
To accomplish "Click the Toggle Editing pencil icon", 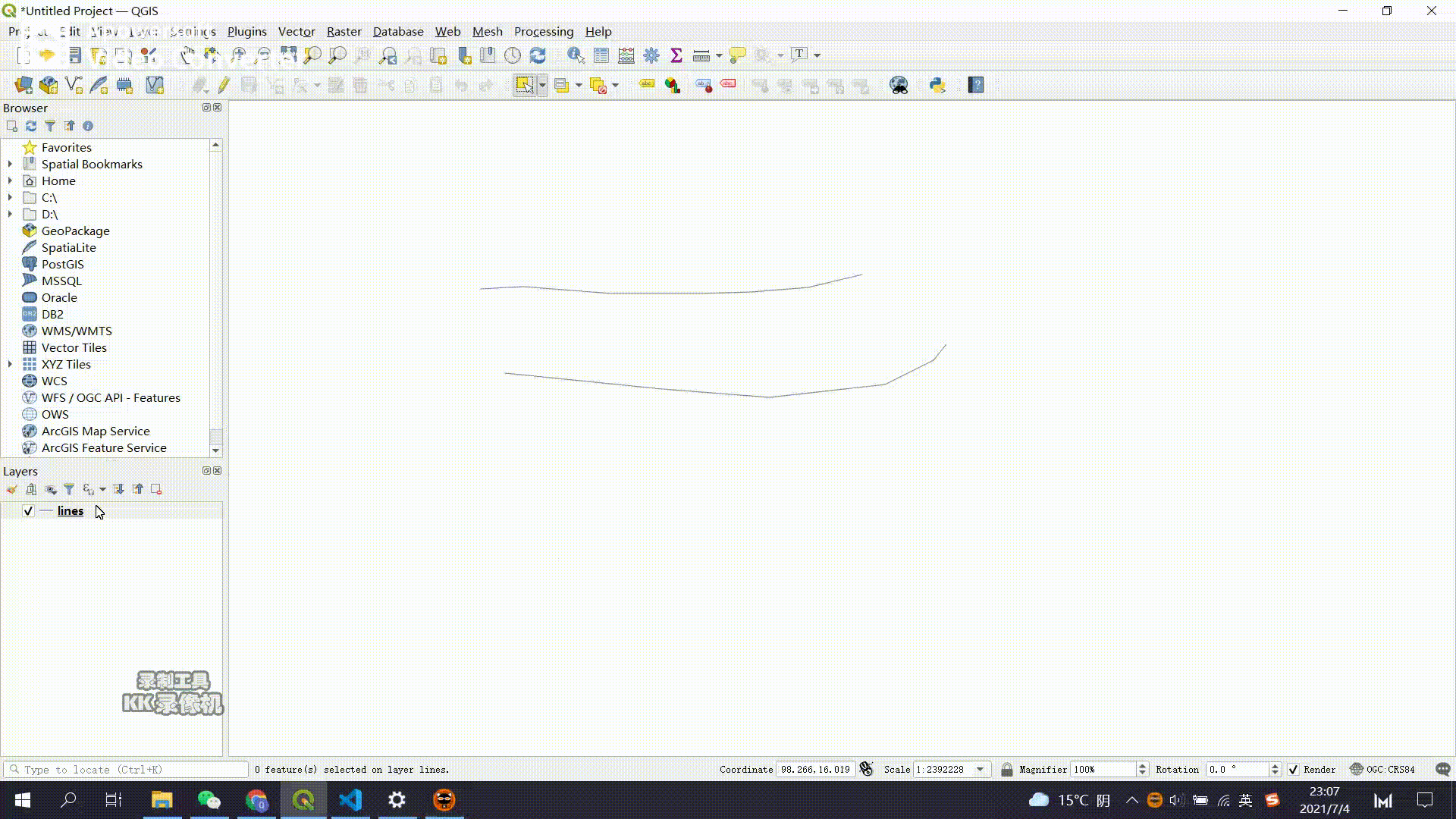I will point(224,85).
